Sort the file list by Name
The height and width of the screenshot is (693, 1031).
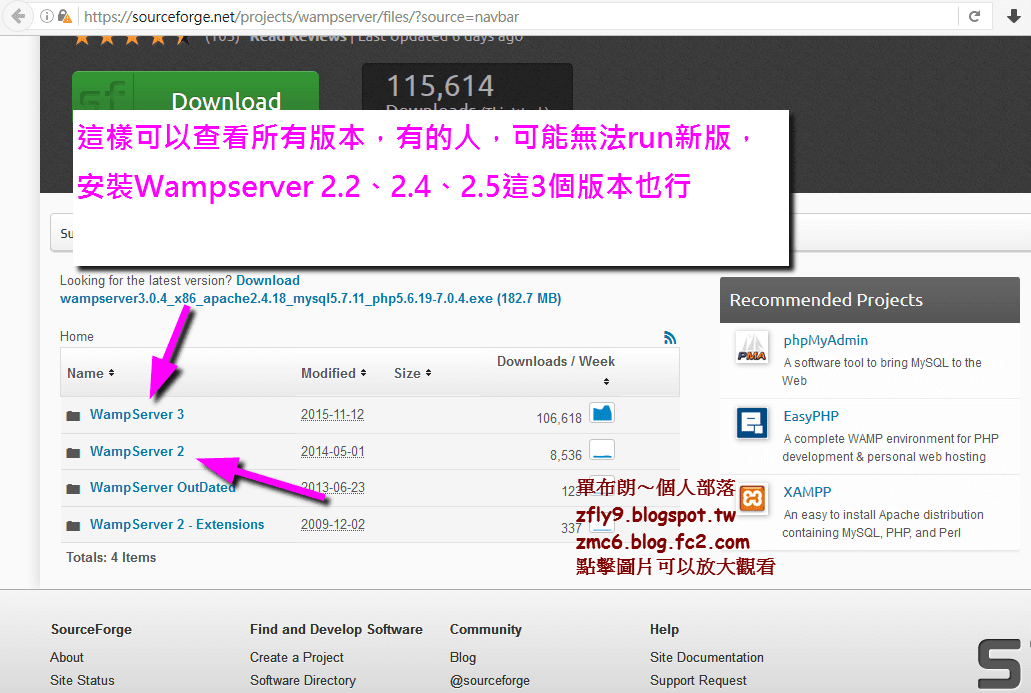(91, 373)
